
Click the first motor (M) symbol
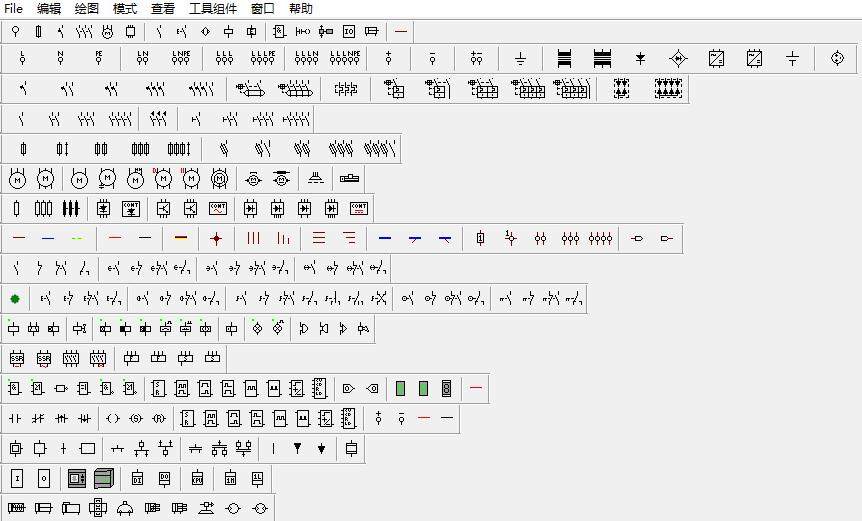[16, 179]
